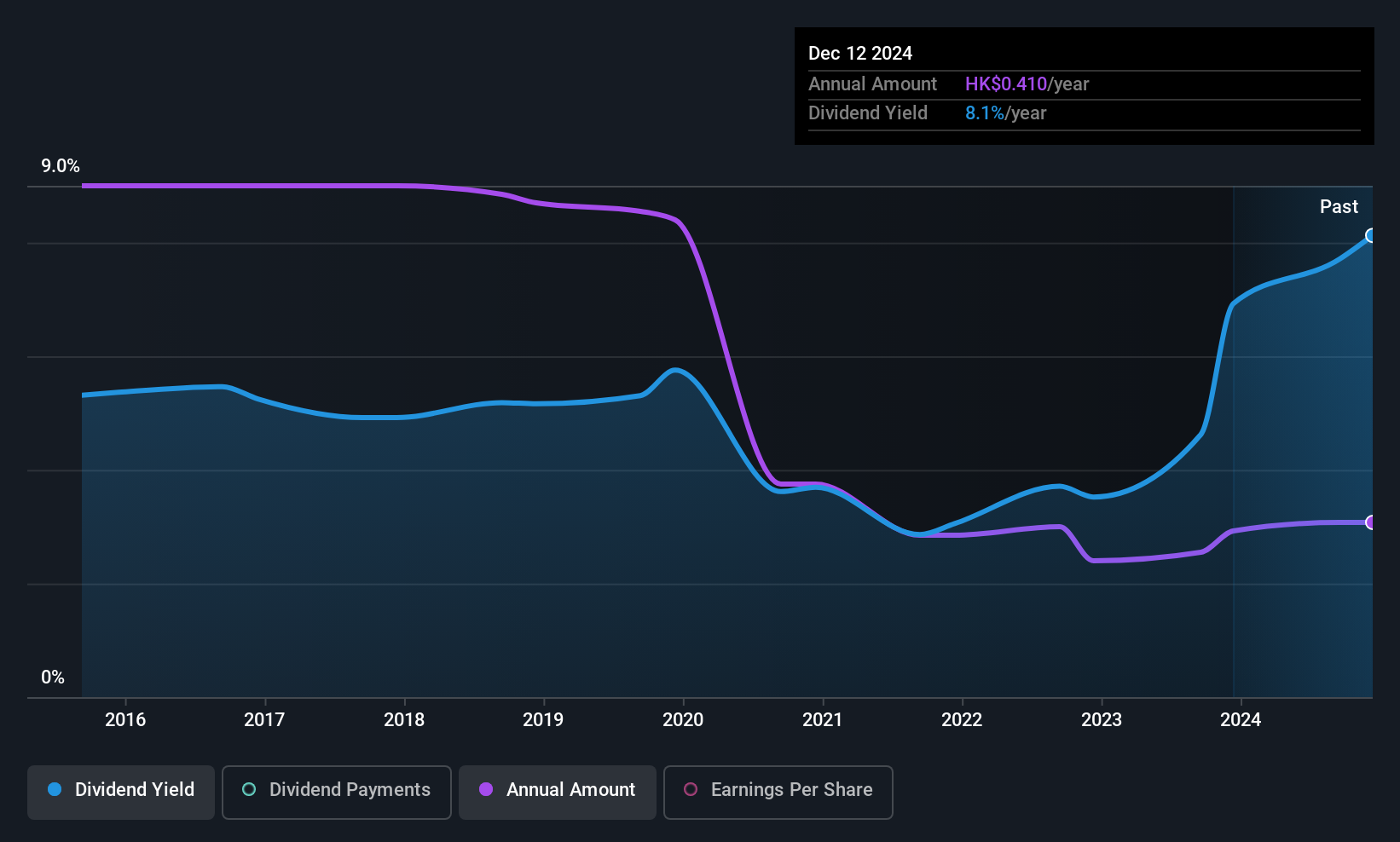Click the HK$0.410/year value in tooltip
Image resolution: width=1400 pixels, height=842 pixels.
[1027, 84]
